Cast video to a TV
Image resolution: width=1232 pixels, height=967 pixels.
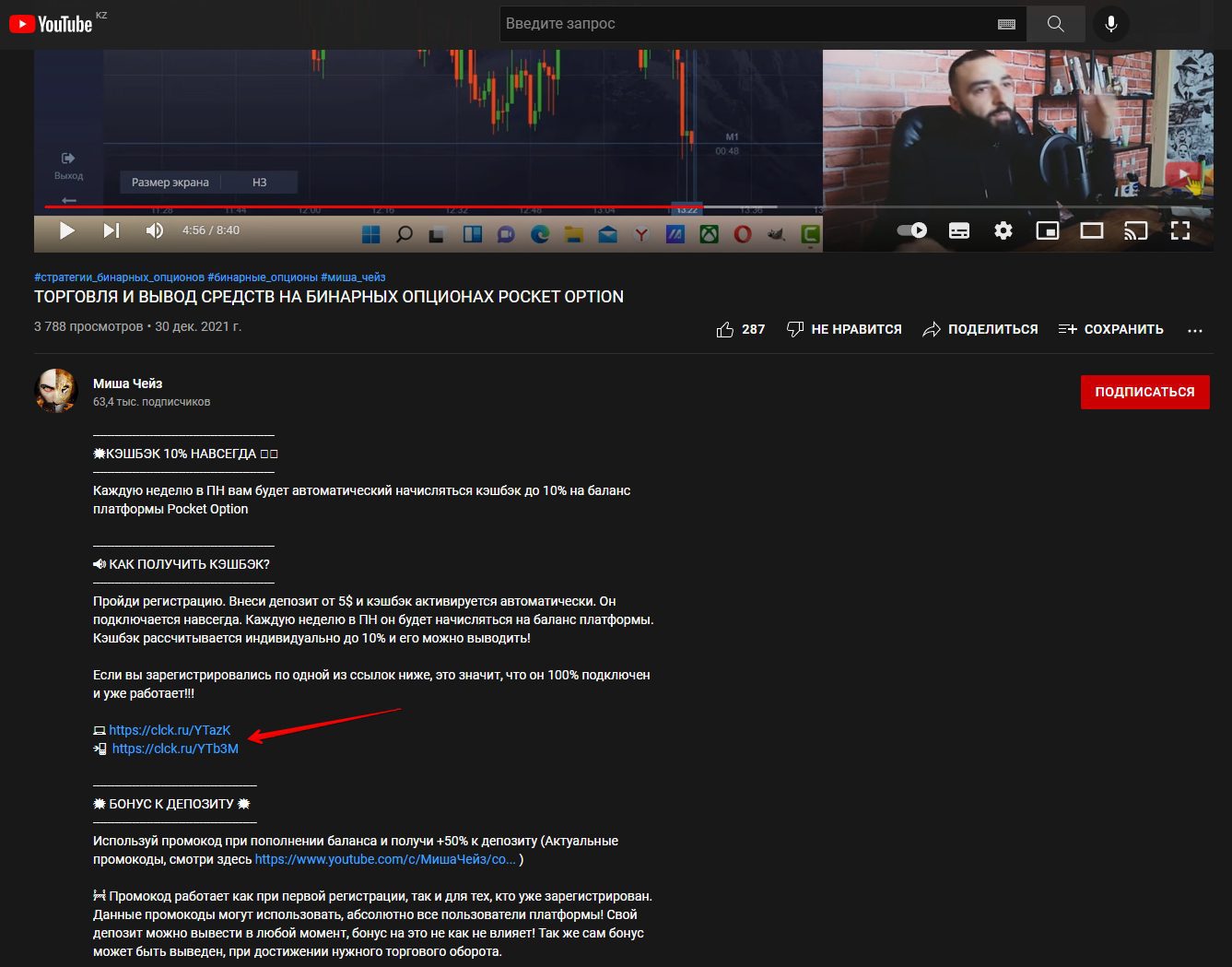tap(1135, 230)
